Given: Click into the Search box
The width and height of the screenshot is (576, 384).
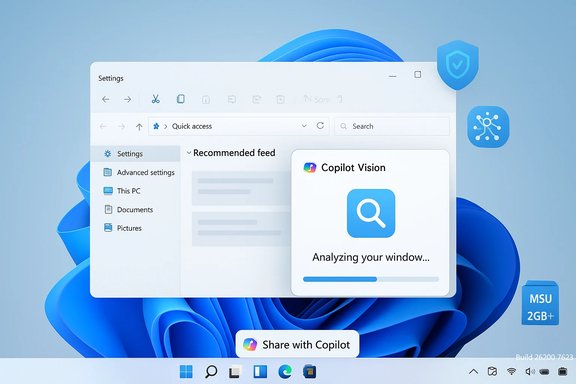Looking at the screenshot, I should 392,126.
